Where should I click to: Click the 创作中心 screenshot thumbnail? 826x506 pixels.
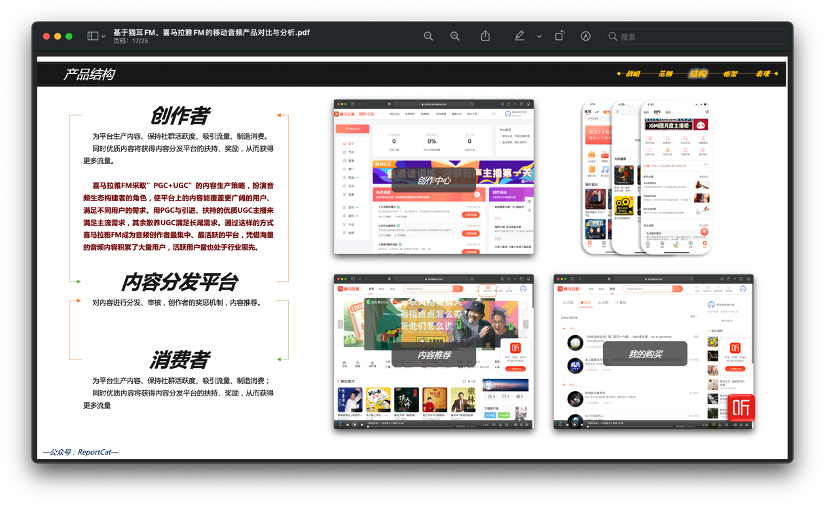tap(434, 177)
